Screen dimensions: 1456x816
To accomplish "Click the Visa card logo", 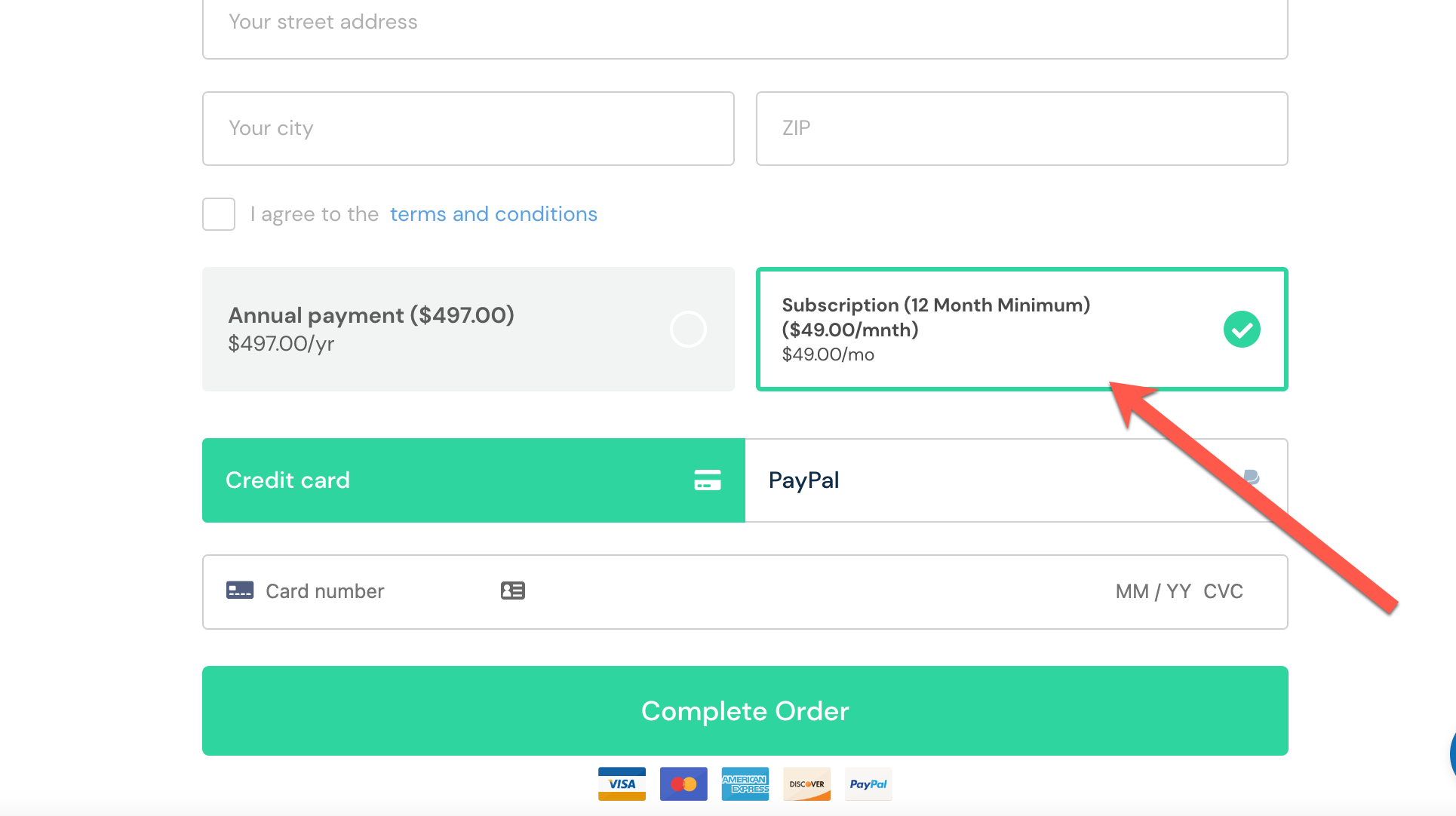I will point(622,784).
